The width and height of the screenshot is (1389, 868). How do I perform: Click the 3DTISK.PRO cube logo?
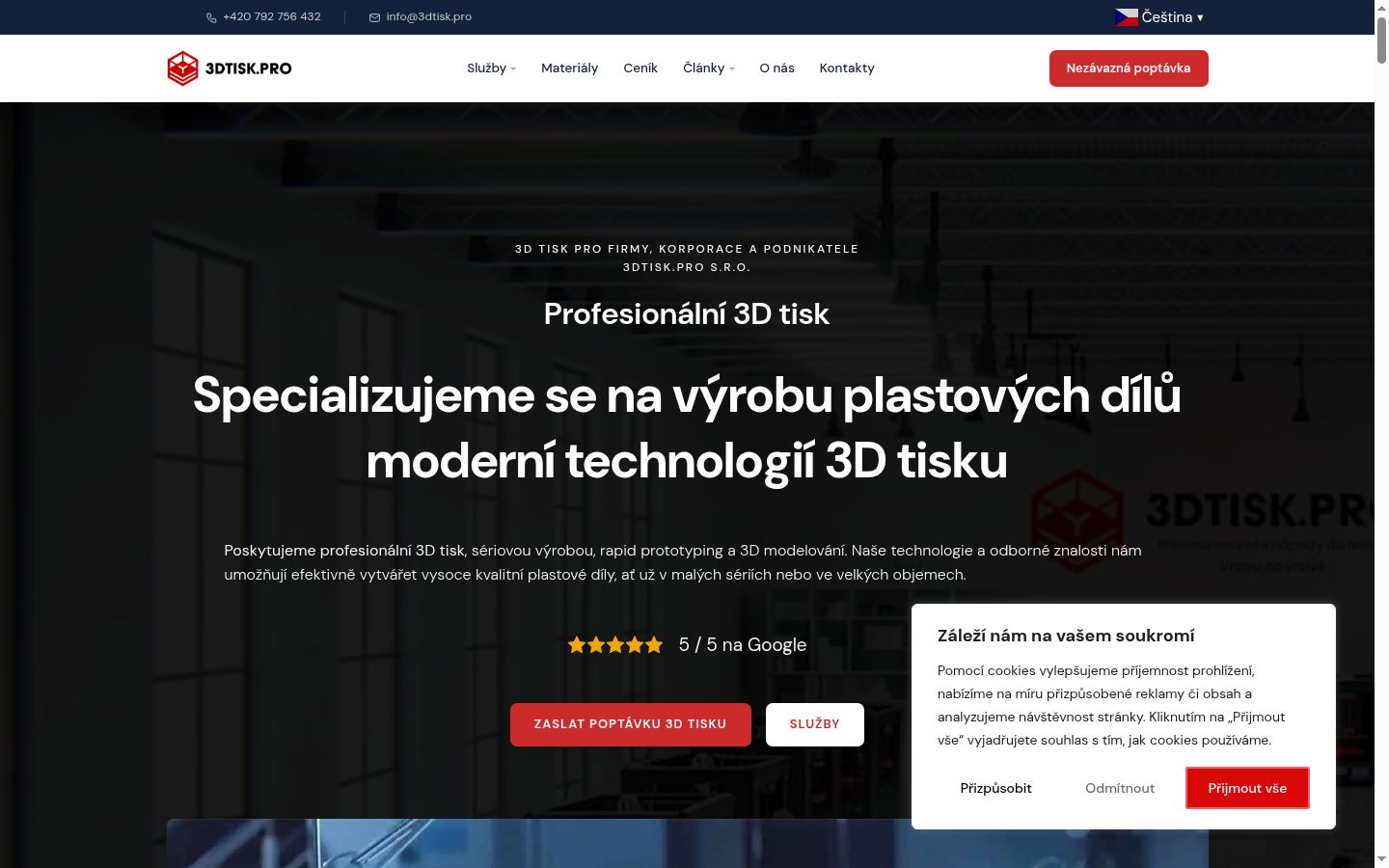[230, 68]
